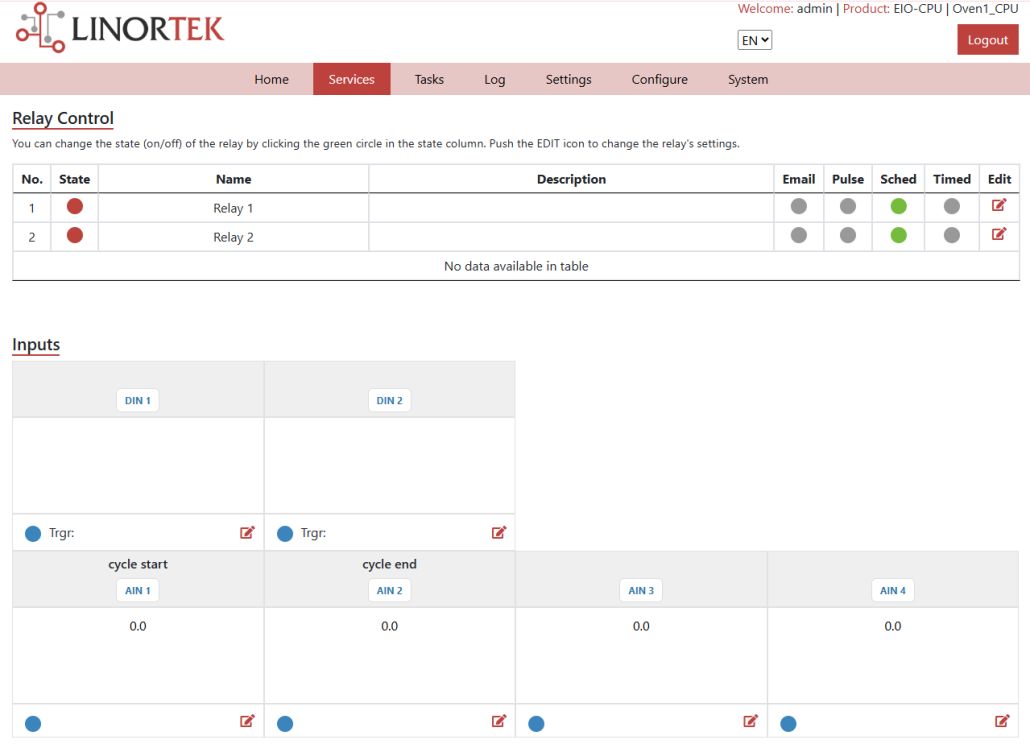Click the Pulse column header
This screenshot has height=744, width=1030.
point(848,179)
